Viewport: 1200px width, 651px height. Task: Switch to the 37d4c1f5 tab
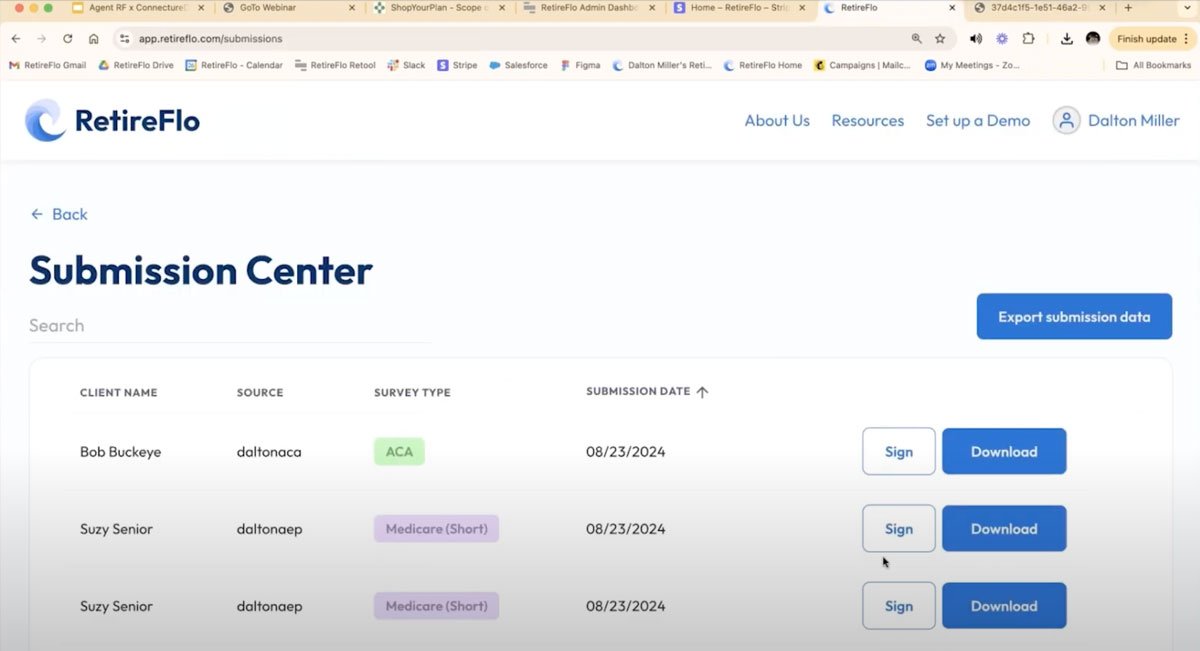point(1040,8)
